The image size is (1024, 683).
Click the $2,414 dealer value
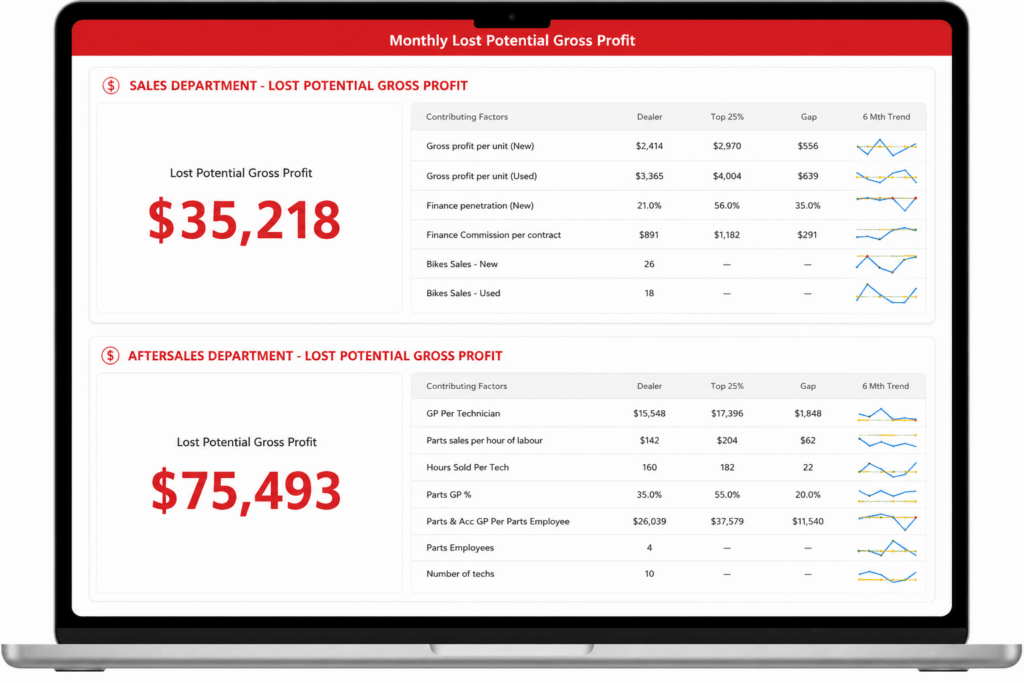(x=649, y=146)
